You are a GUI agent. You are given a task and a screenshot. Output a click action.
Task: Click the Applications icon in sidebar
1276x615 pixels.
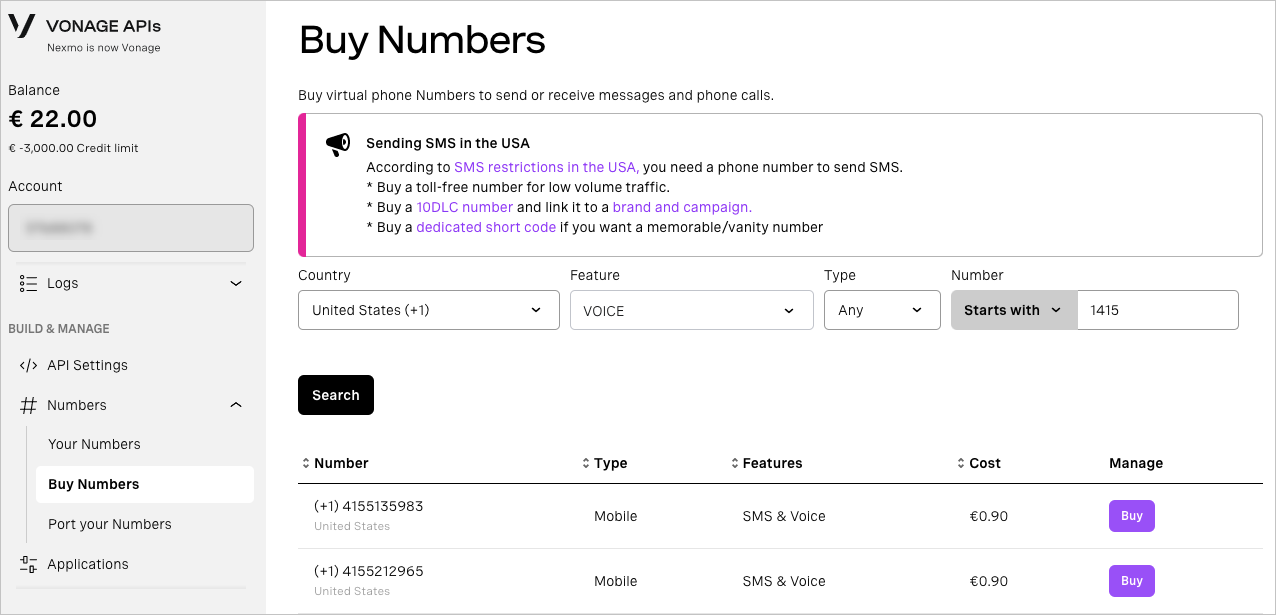(x=28, y=564)
